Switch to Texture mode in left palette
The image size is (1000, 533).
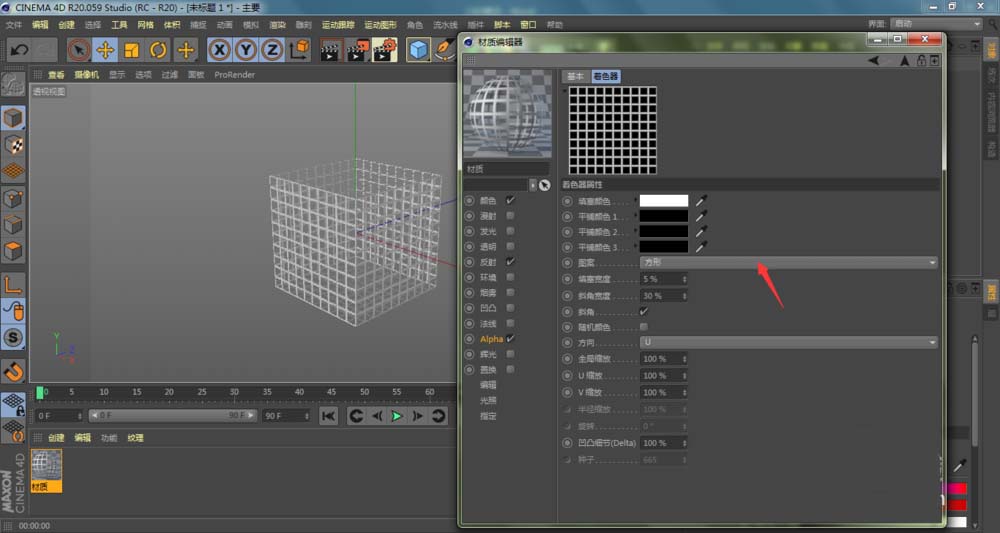coord(13,145)
